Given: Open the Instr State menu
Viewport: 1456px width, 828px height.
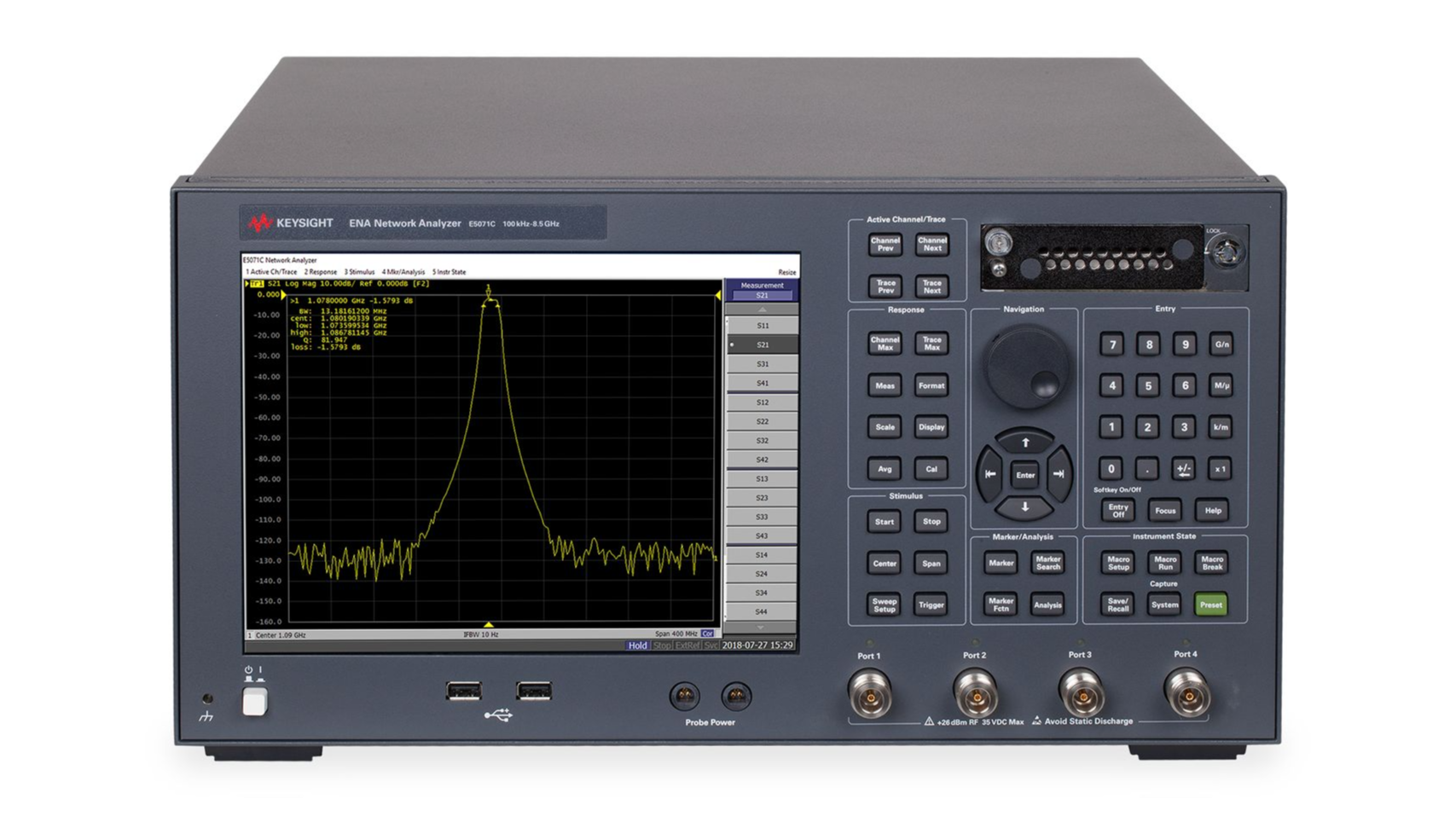Looking at the screenshot, I should coord(449,272).
